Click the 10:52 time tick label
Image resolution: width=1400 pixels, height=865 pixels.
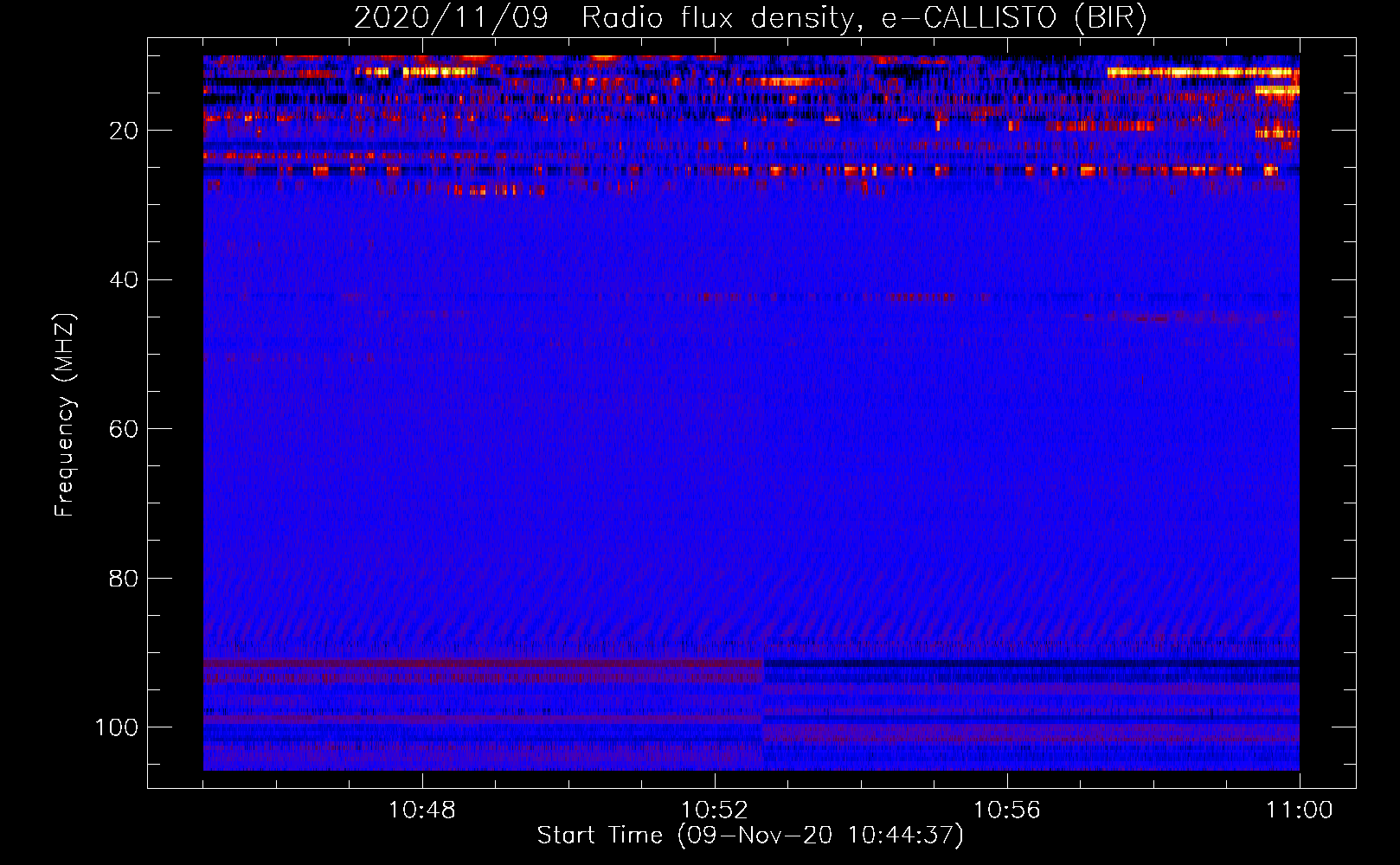click(x=715, y=811)
